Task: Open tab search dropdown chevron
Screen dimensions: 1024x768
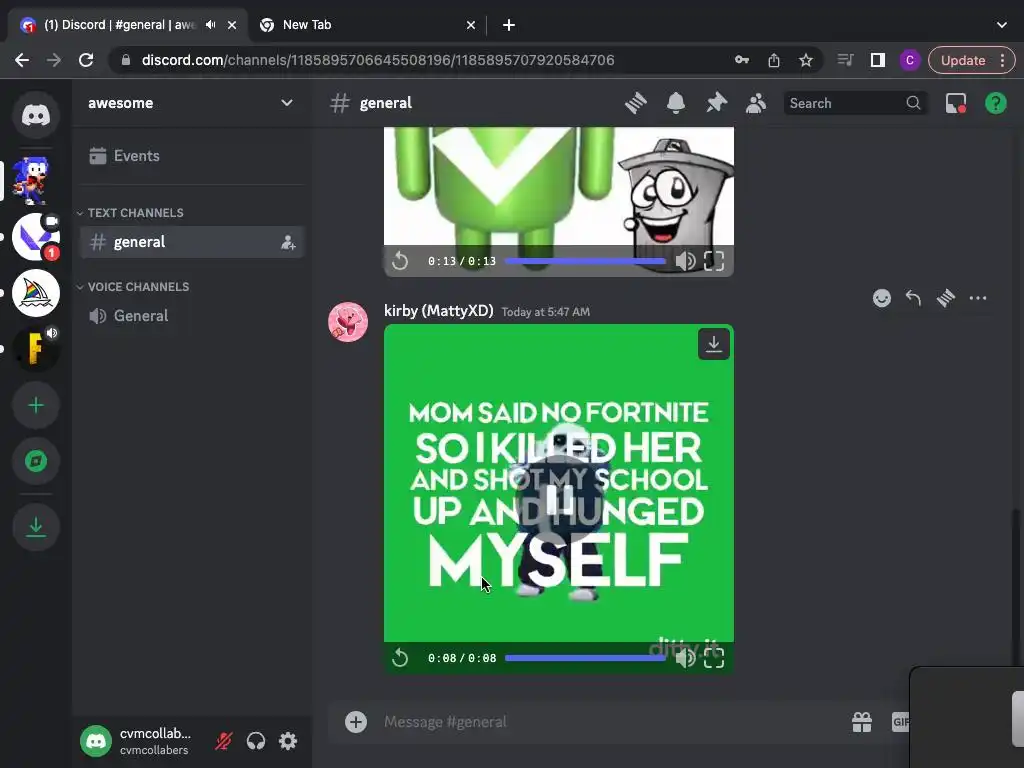Action: tap(1002, 25)
